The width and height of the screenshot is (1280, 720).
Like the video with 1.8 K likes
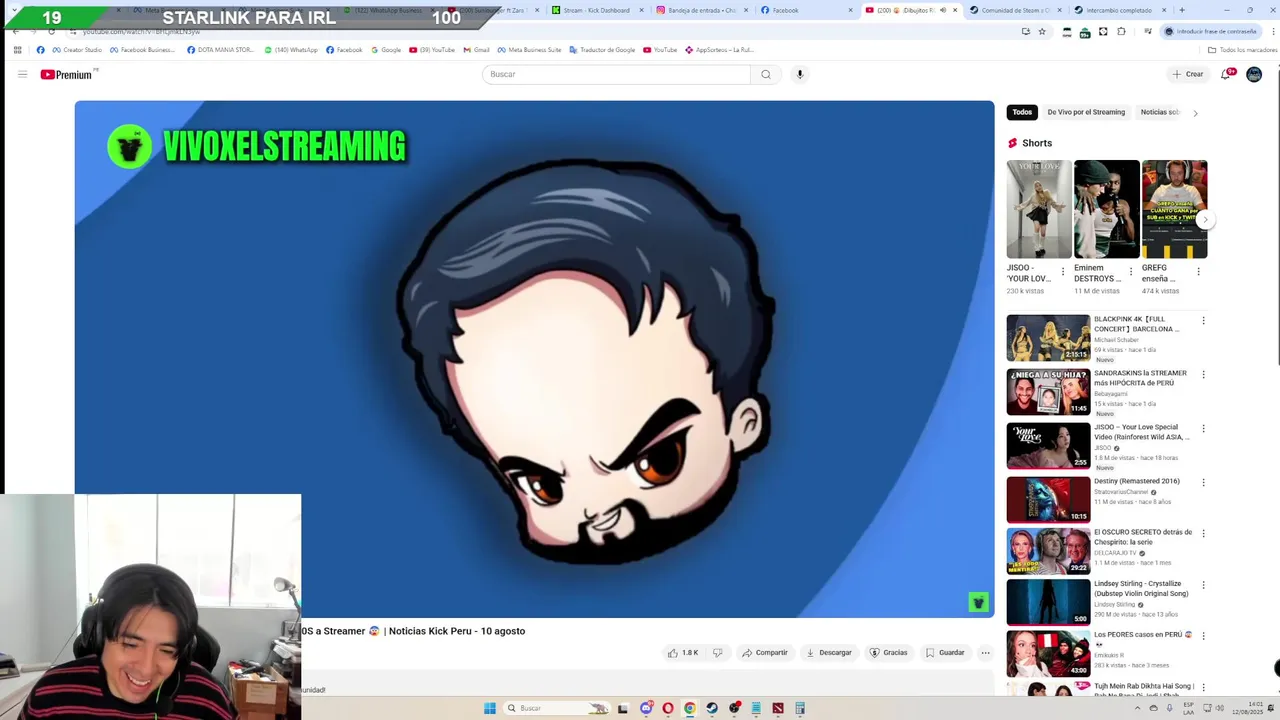point(683,653)
